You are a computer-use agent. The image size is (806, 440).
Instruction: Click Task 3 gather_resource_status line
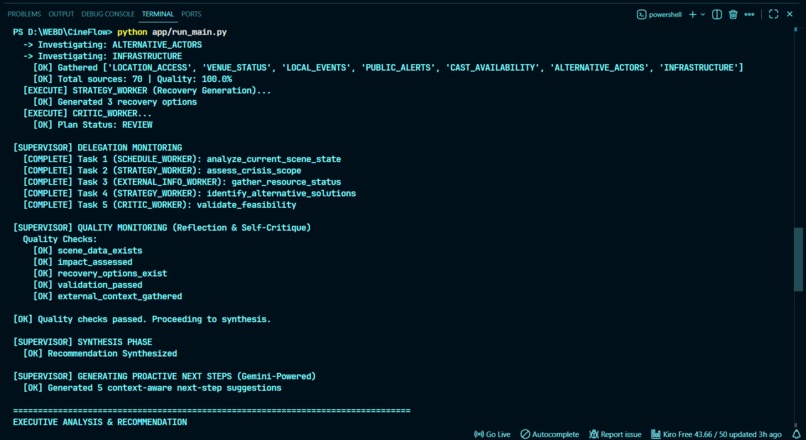pos(182,182)
